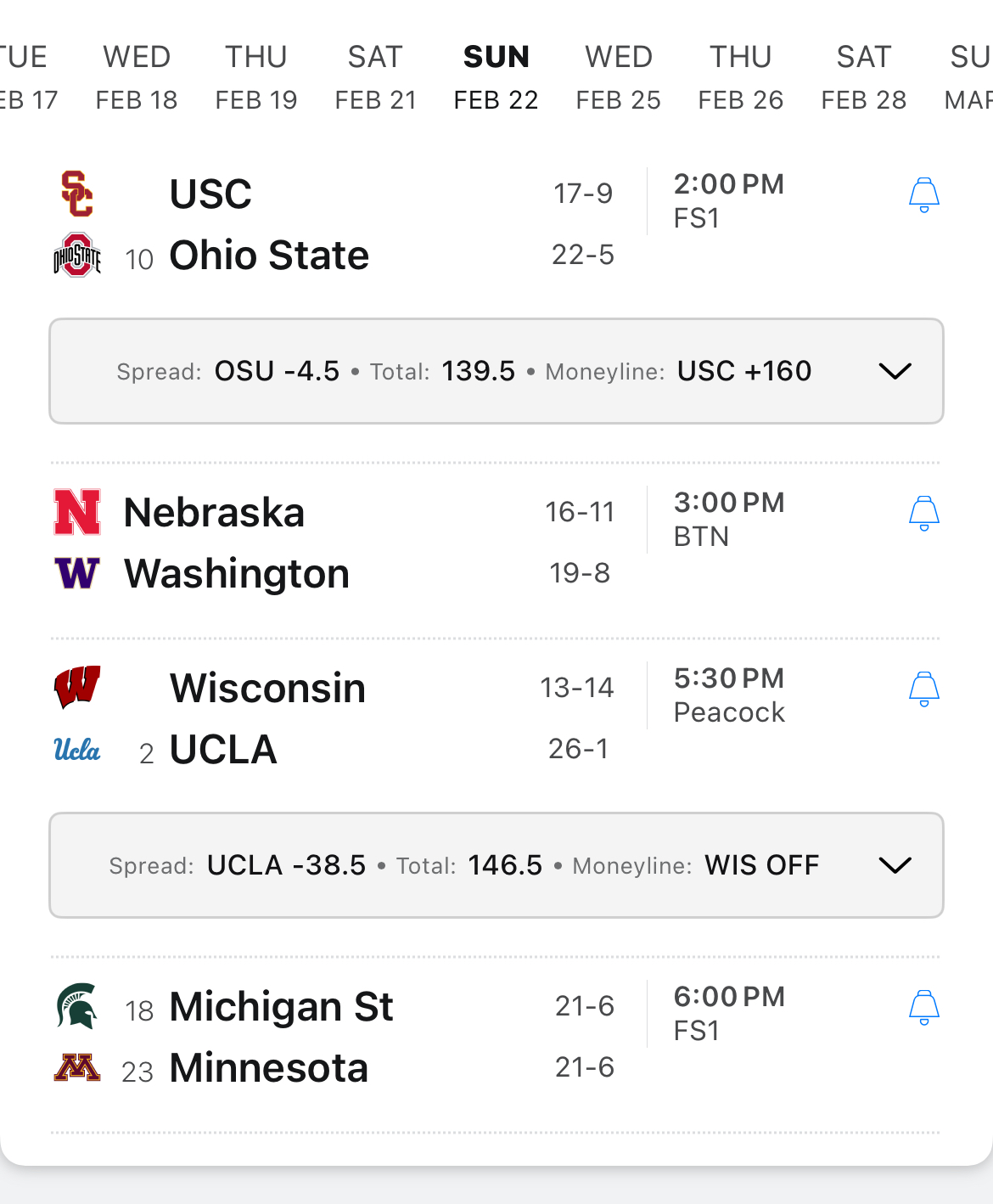Click the Nebraska team logo
993x1204 pixels.
coord(77,512)
